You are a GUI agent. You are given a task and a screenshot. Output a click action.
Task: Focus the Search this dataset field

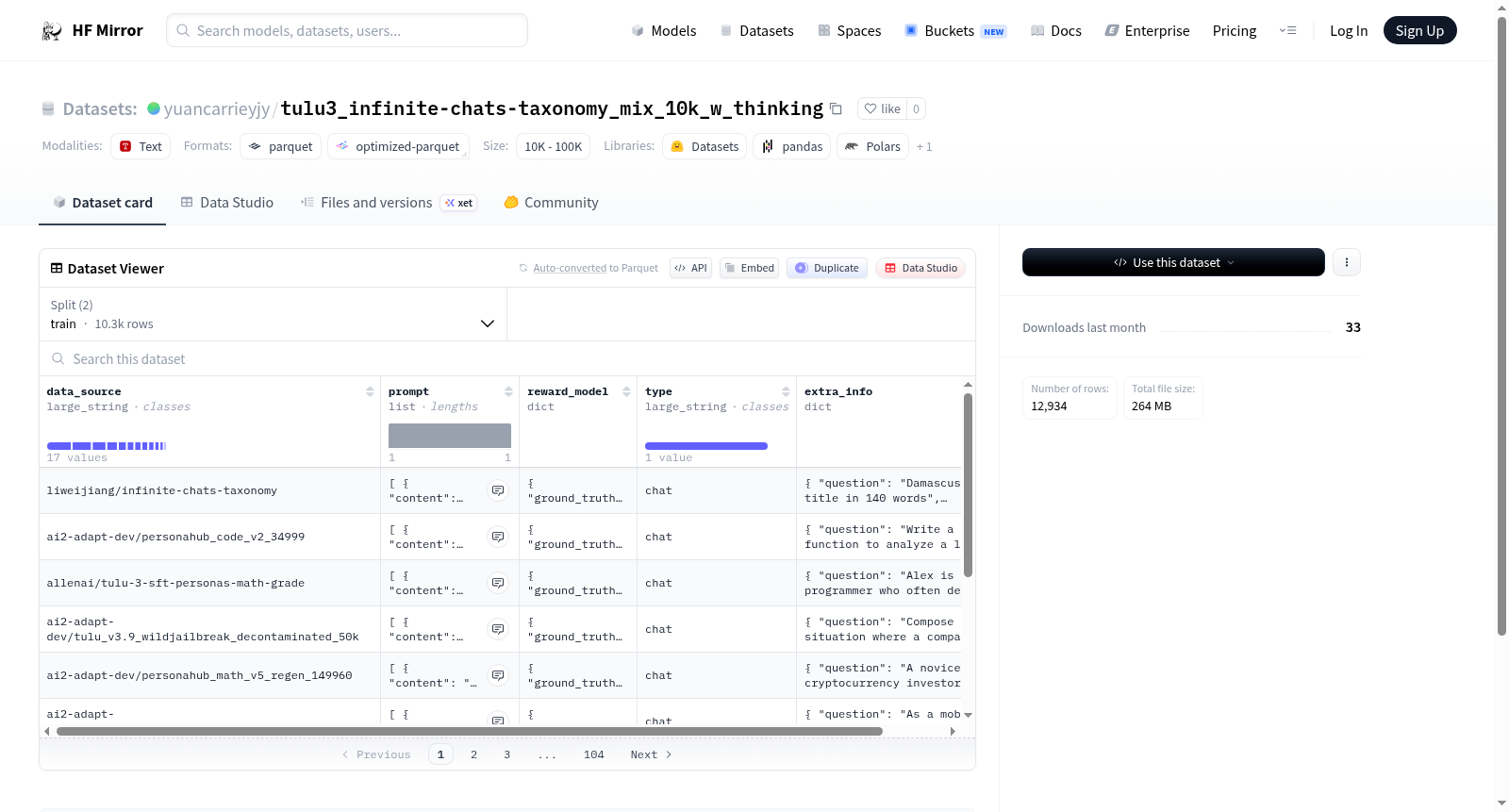coord(507,358)
